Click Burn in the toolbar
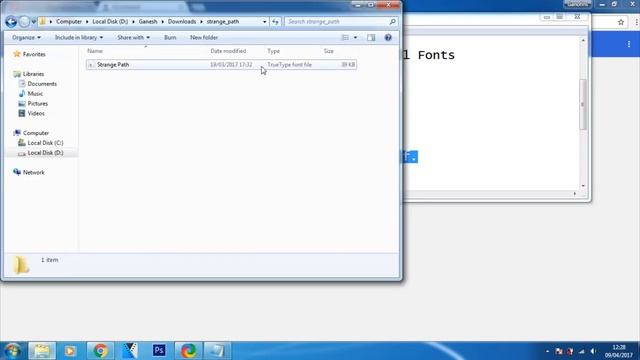This screenshot has height=360, width=640. click(x=170, y=38)
